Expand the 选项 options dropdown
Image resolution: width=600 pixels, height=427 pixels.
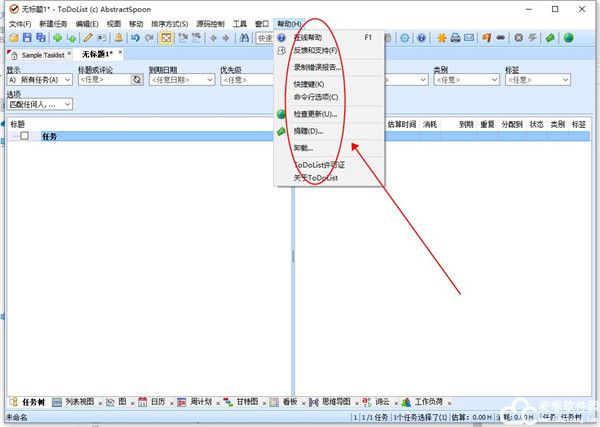click(40, 104)
